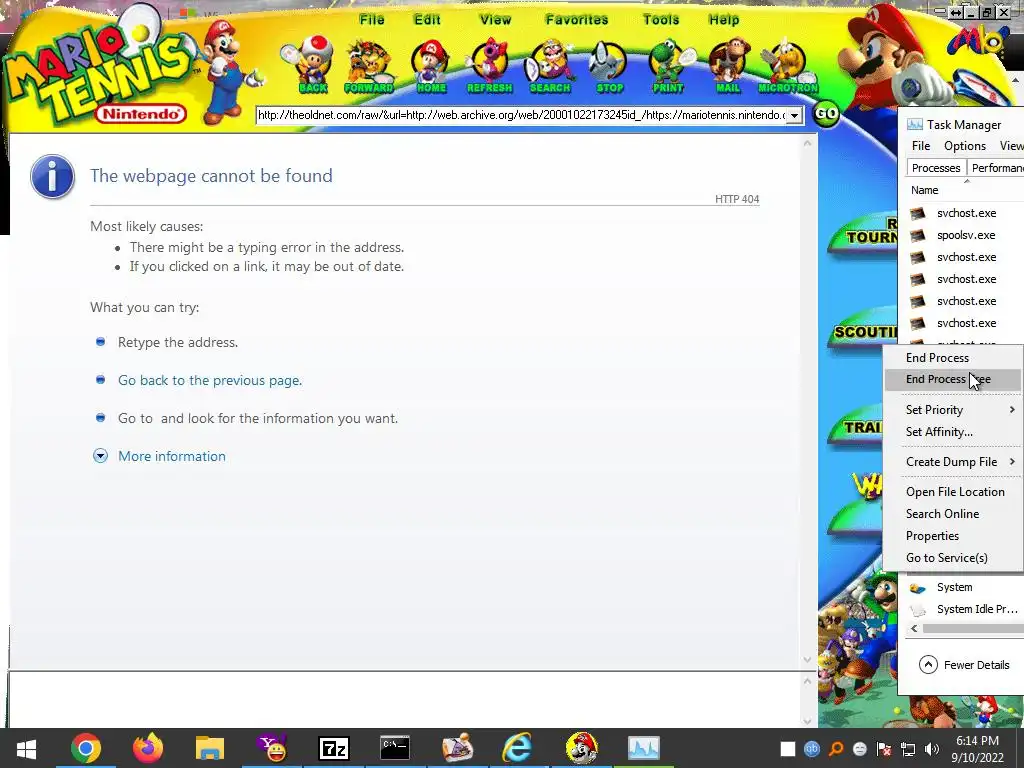Select Open File Location entry

tap(953, 492)
